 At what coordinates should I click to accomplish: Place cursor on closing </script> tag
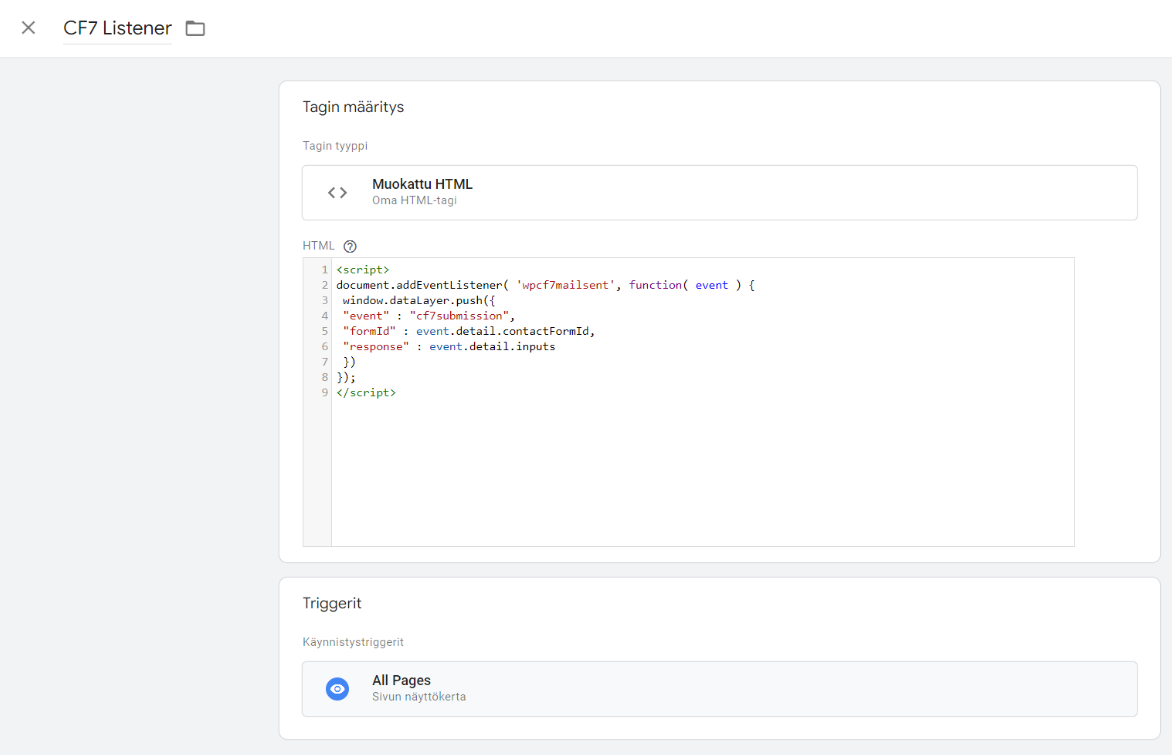pos(366,393)
